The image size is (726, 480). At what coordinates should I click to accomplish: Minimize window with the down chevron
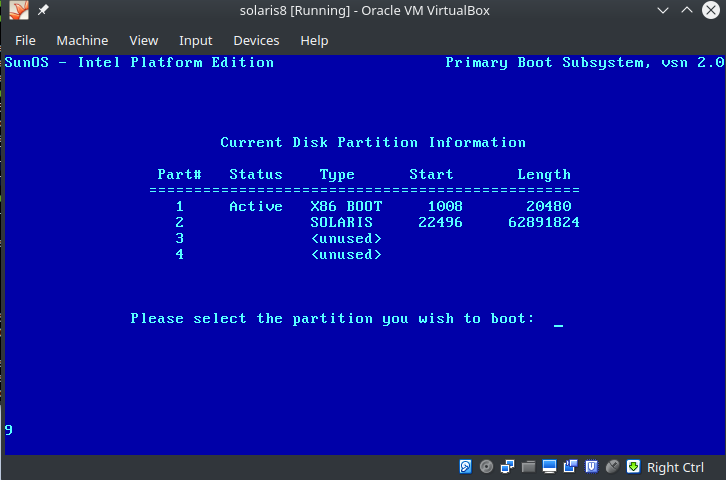coord(663,10)
